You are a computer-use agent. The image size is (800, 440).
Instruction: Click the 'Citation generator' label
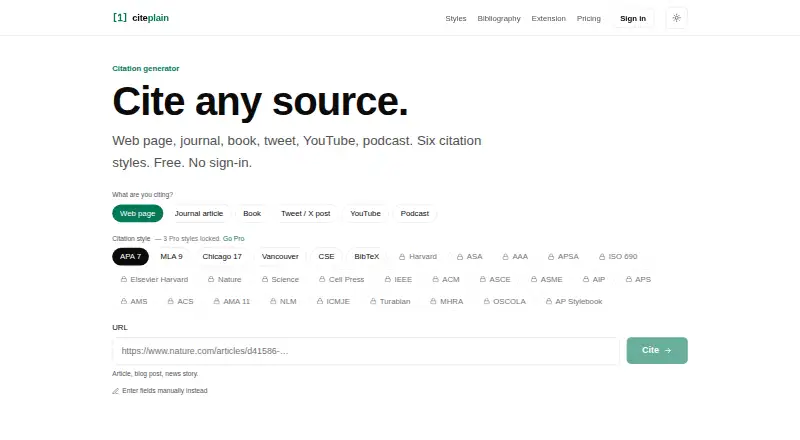pos(145,68)
